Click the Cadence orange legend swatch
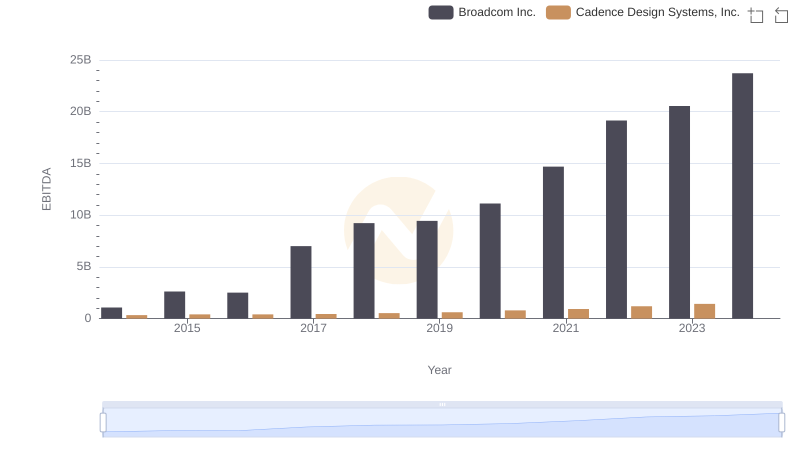This screenshot has height=461, width=800. pos(558,13)
